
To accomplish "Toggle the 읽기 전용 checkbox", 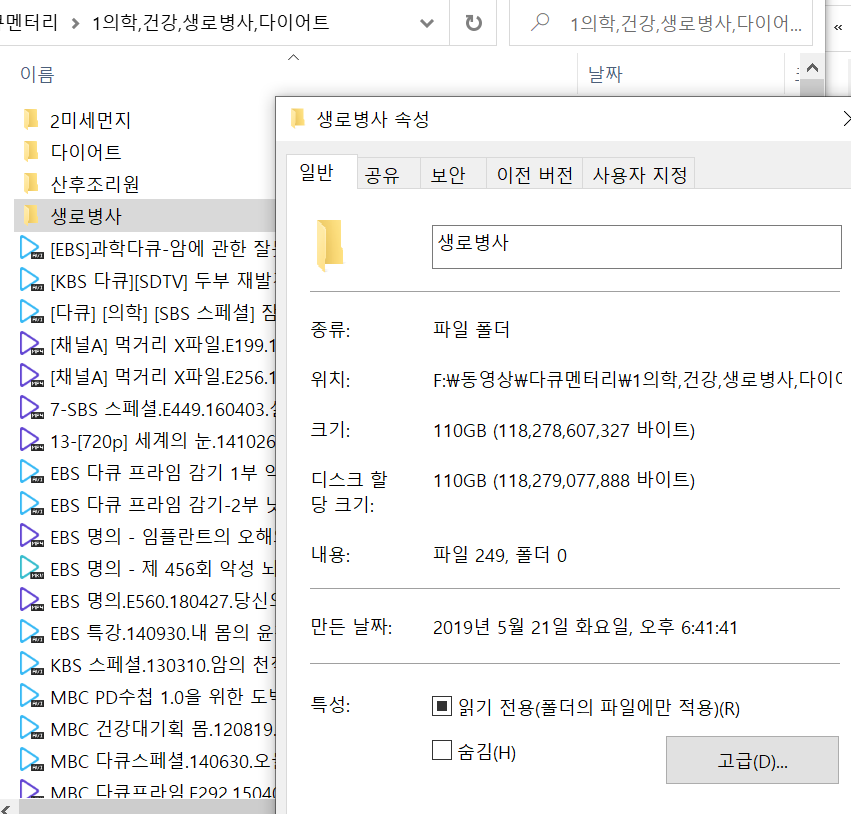I will [442, 708].
